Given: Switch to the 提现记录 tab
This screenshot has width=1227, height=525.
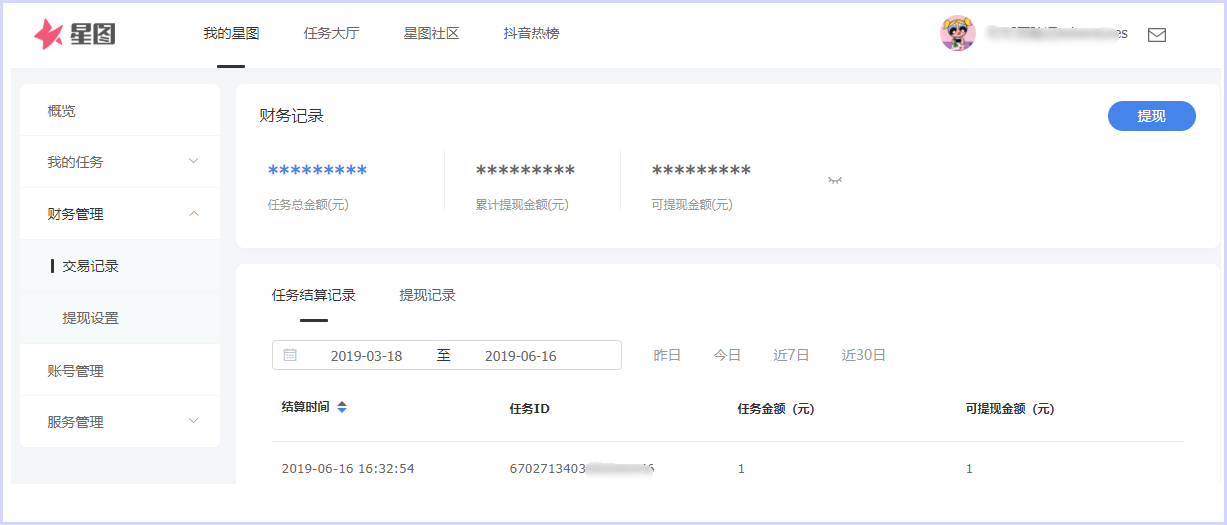Looking at the screenshot, I should pyautogui.click(x=427, y=295).
